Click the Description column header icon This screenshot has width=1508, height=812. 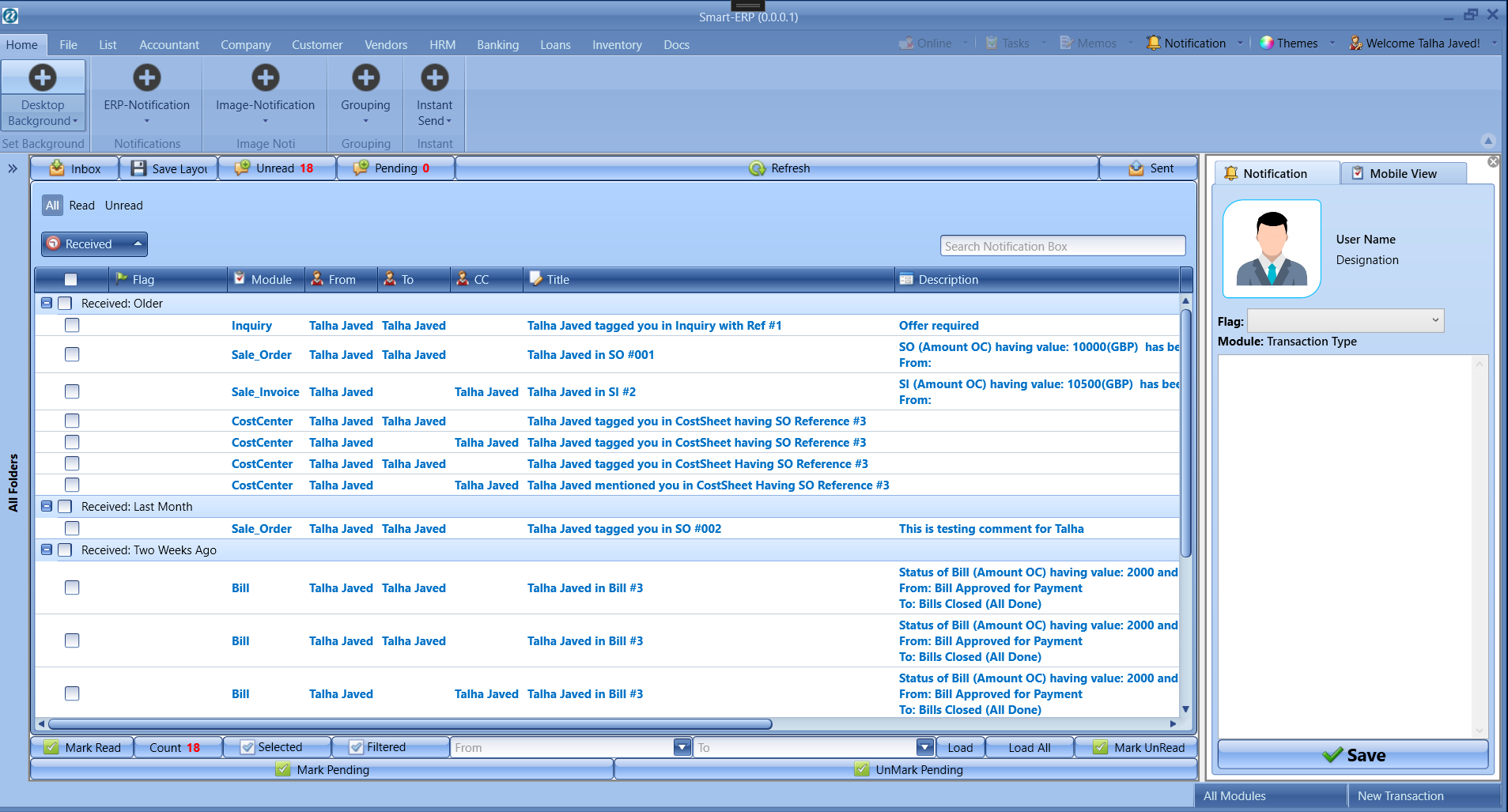point(906,279)
